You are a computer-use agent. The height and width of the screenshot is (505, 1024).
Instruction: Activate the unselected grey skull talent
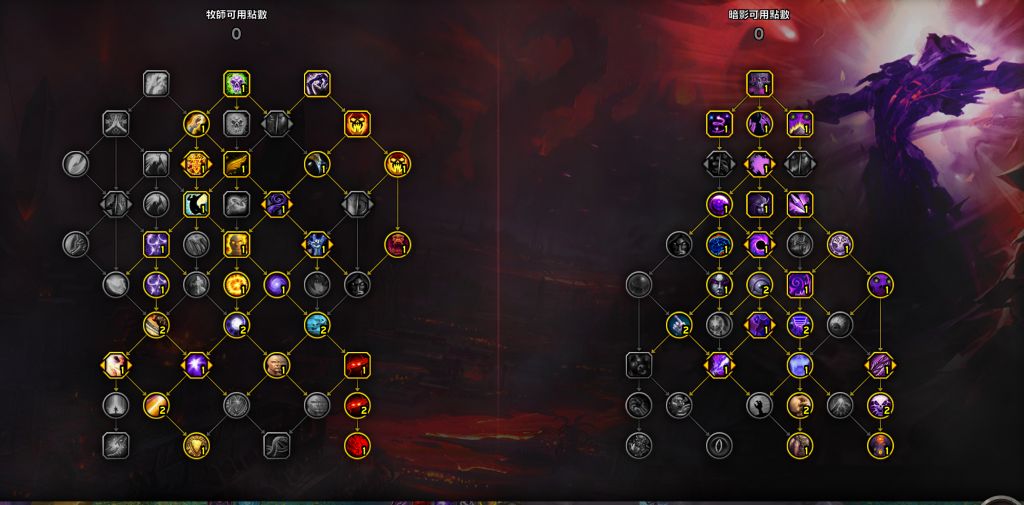tap(236, 123)
